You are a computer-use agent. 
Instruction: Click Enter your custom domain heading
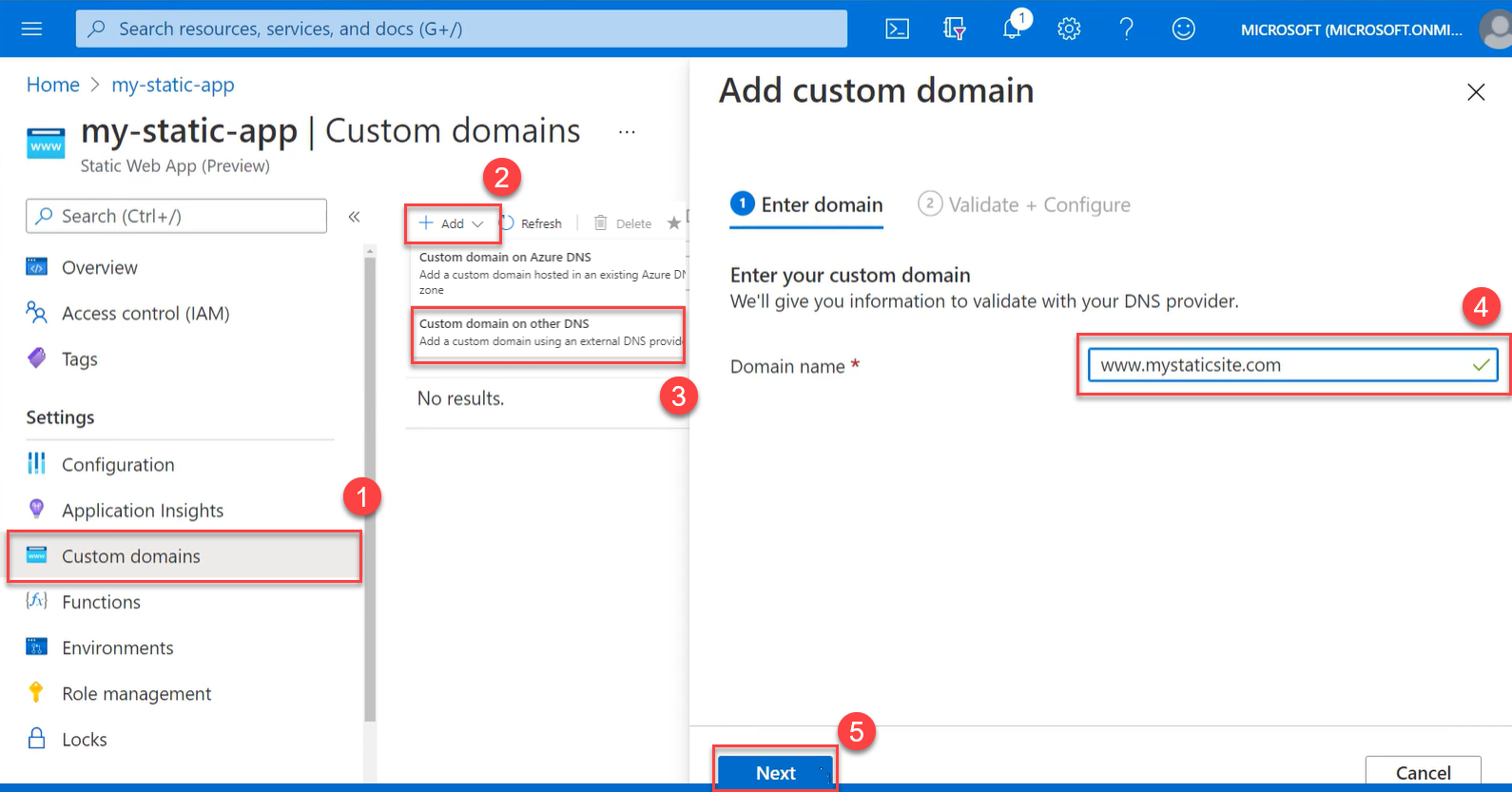tap(850, 275)
